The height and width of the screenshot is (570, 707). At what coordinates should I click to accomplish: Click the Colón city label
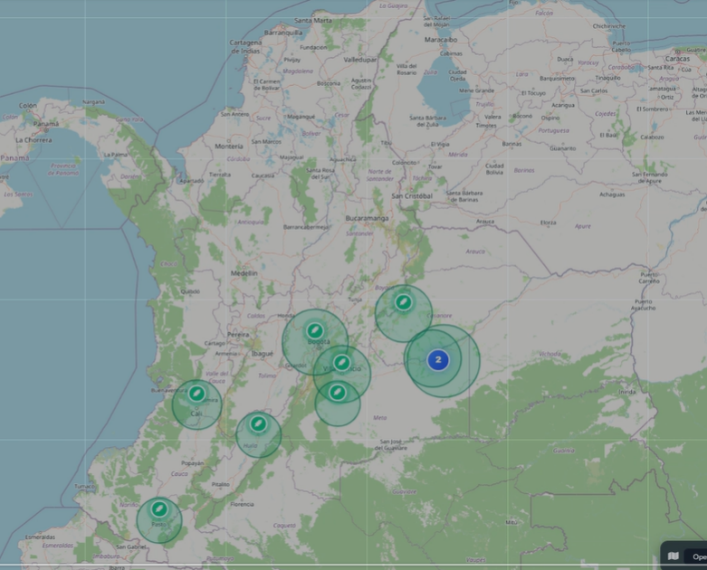[28, 106]
